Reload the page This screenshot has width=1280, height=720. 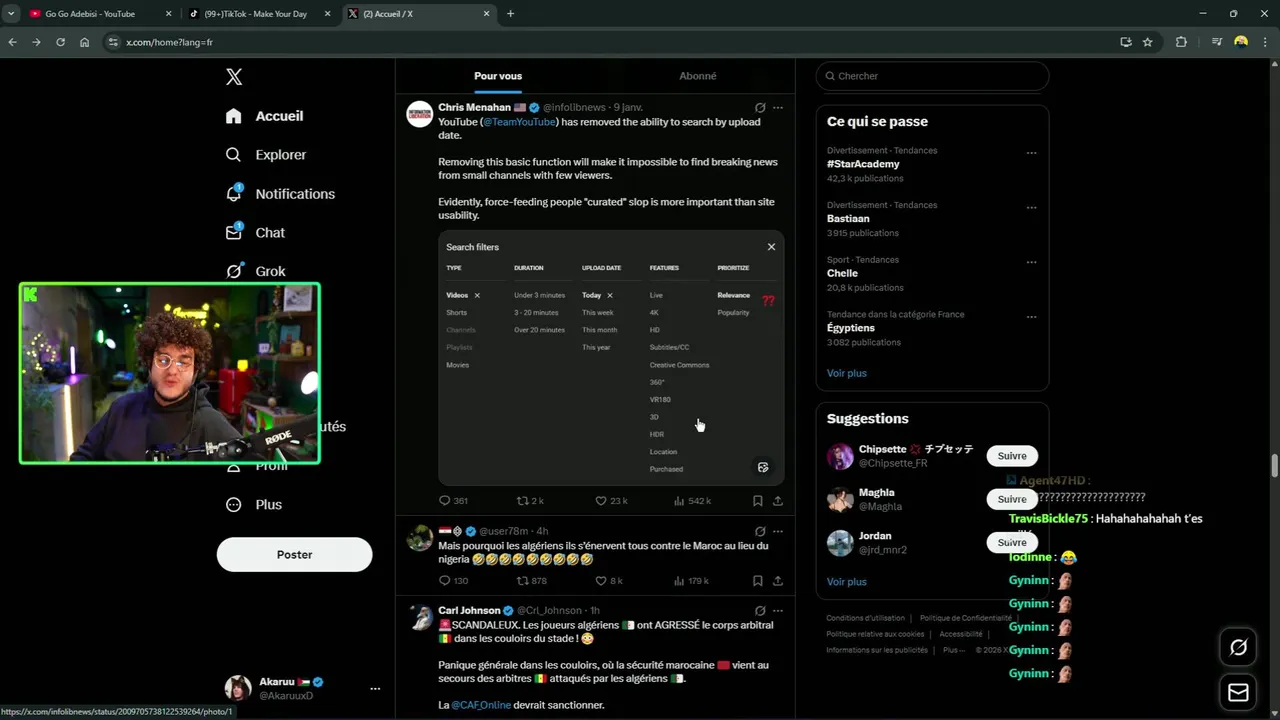click(60, 42)
